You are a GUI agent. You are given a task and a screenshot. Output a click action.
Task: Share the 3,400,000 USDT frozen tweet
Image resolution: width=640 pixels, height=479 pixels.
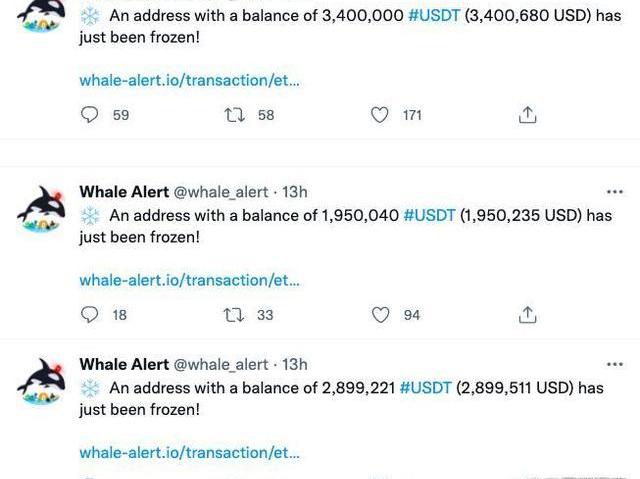528,115
